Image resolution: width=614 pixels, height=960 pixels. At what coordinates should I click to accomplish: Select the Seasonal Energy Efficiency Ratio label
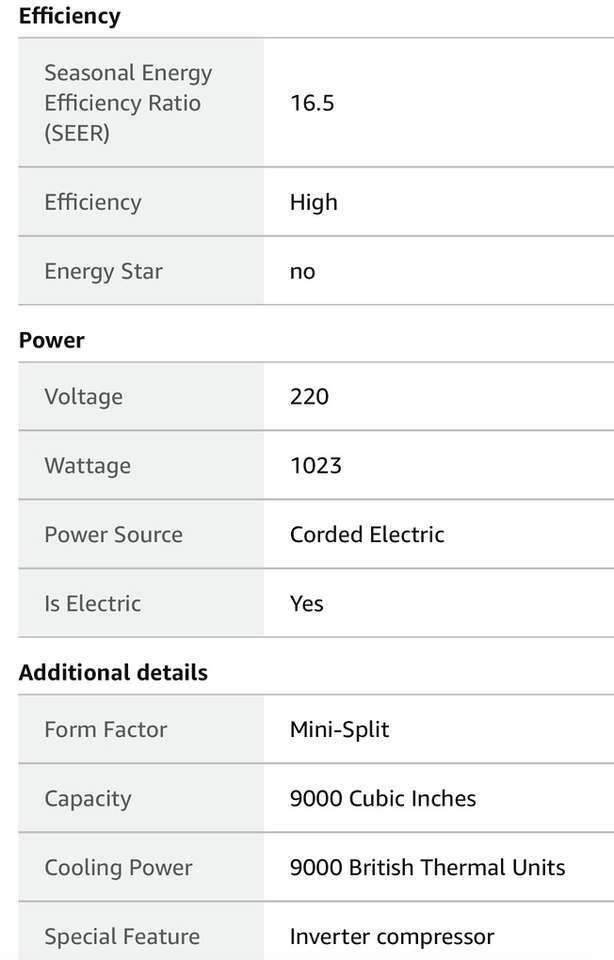(x=128, y=103)
